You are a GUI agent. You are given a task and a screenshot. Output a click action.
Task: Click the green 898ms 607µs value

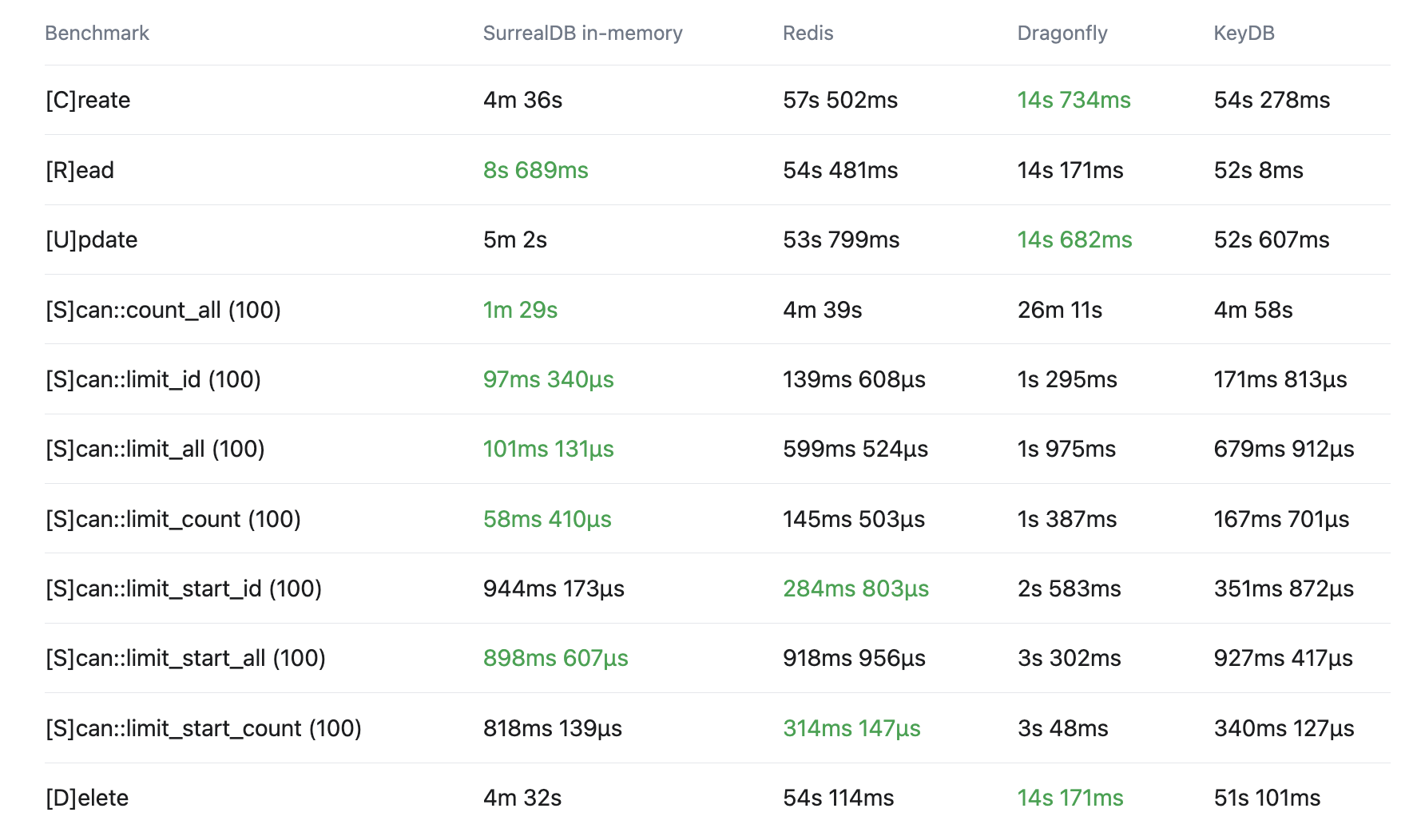[x=556, y=658]
